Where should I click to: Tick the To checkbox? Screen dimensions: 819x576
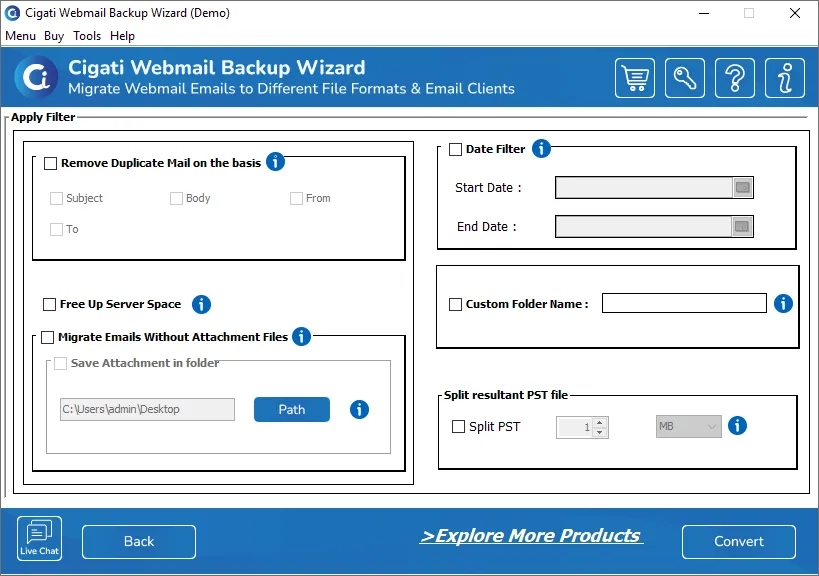coord(56,229)
